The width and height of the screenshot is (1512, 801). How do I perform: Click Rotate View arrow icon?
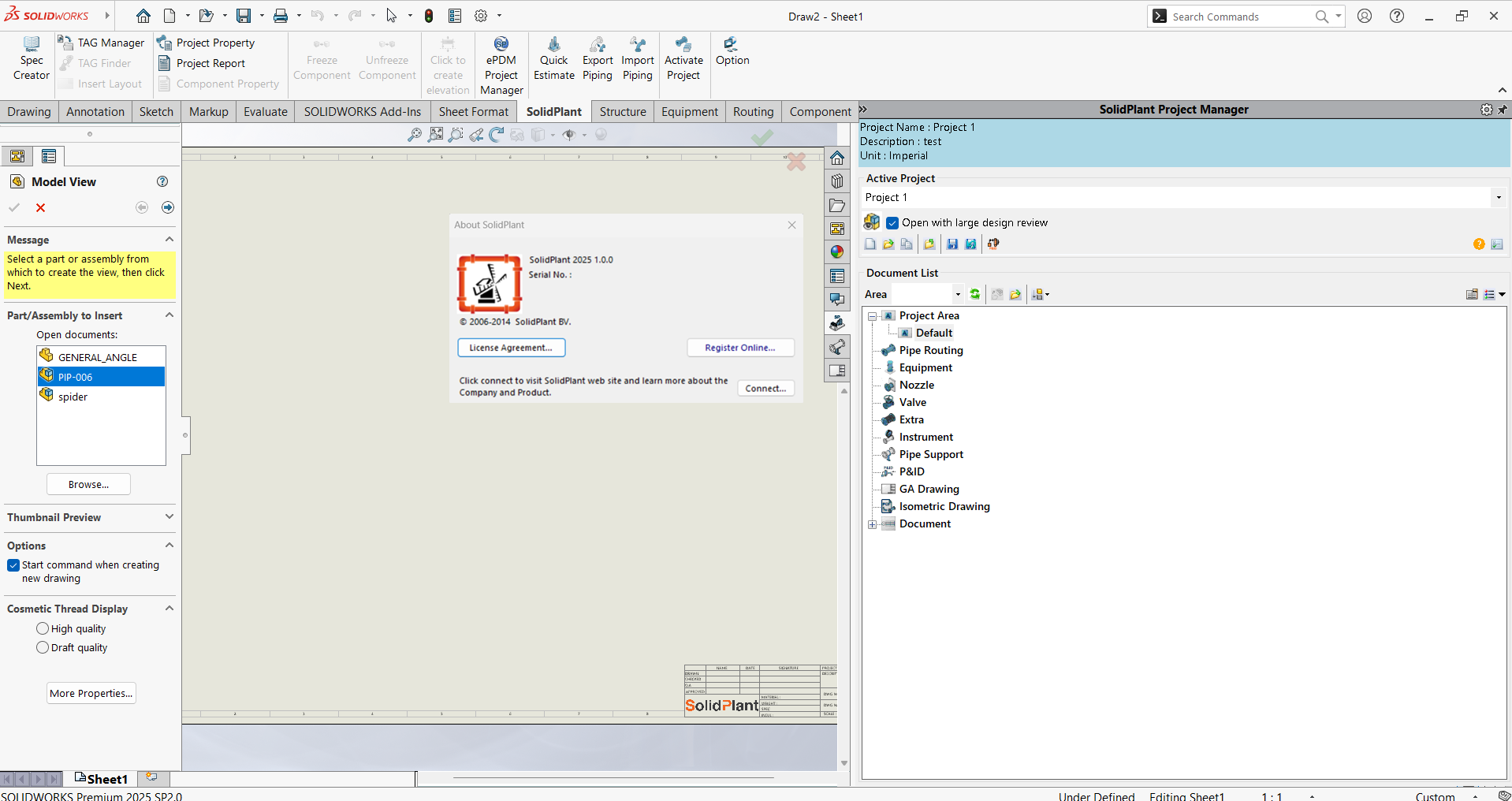497,135
